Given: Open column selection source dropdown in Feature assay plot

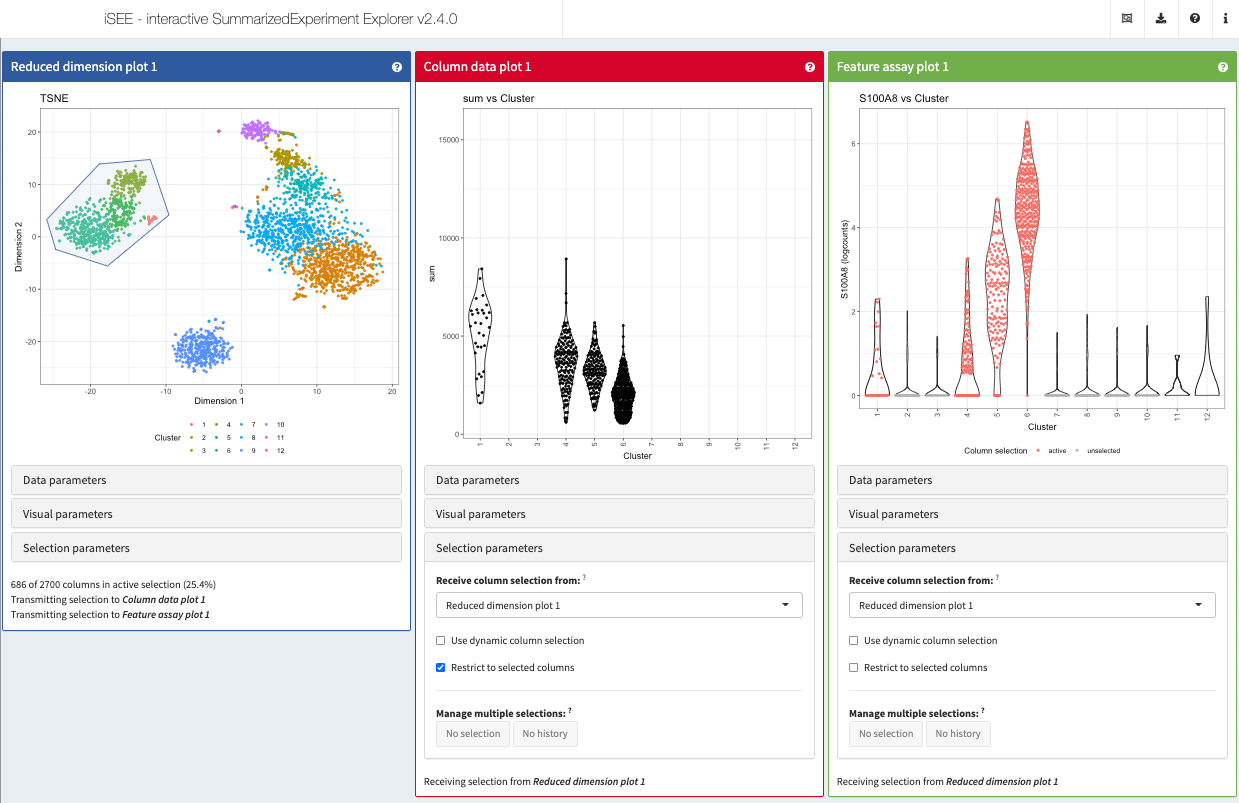Looking at the screenshot, I should click(x=1032, y=605).
